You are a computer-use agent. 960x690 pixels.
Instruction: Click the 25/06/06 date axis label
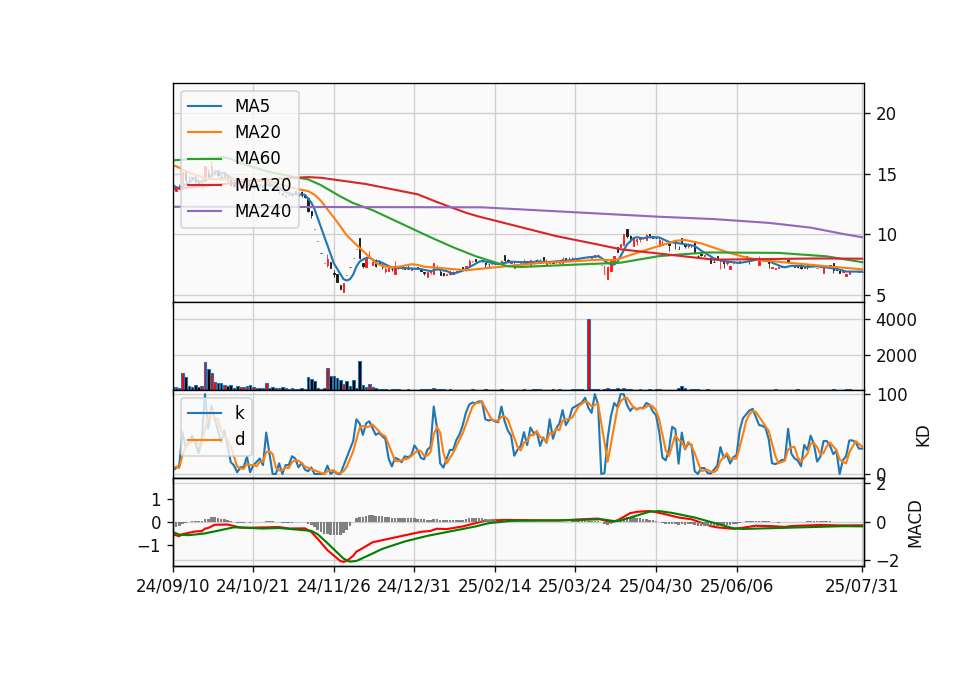pyautogui.click(x=737, y=586)
